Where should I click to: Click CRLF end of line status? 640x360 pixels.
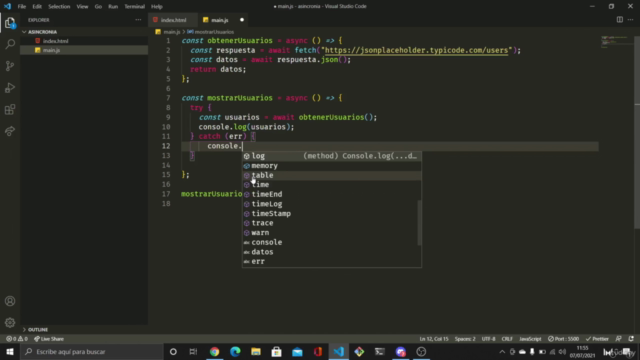coord(507,339)
